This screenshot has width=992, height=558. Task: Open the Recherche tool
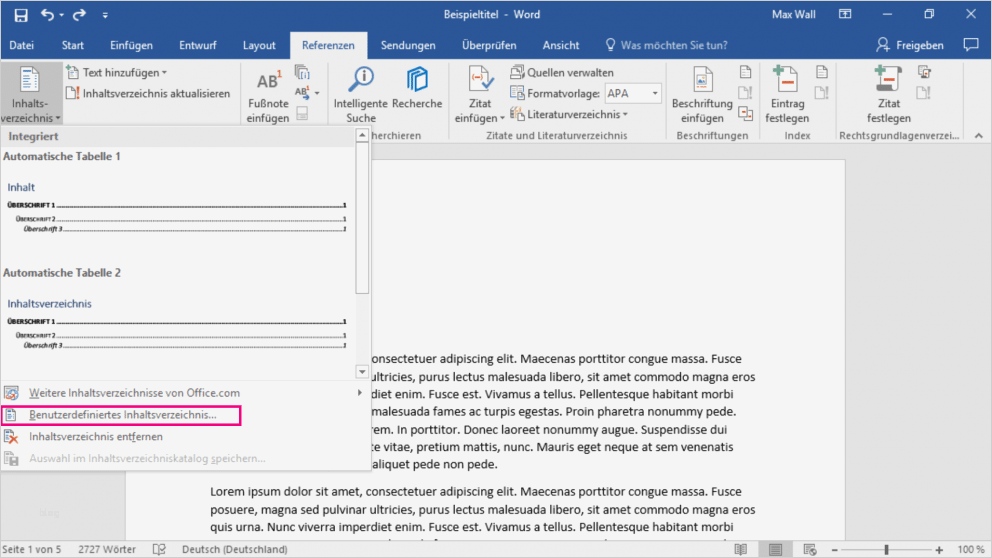417,89
